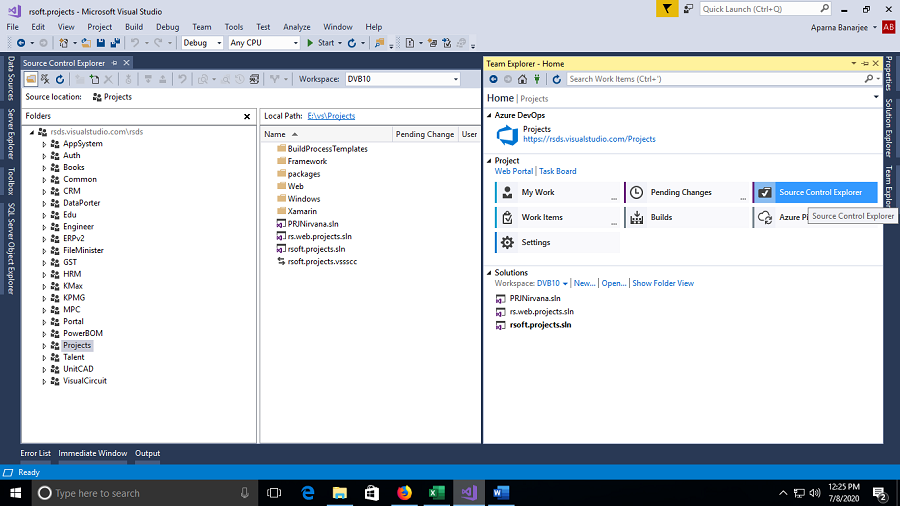Select the Xamarin folder in file list
Image resolution: width=900 pixels, height=506 pixels.
coord(302,211)
